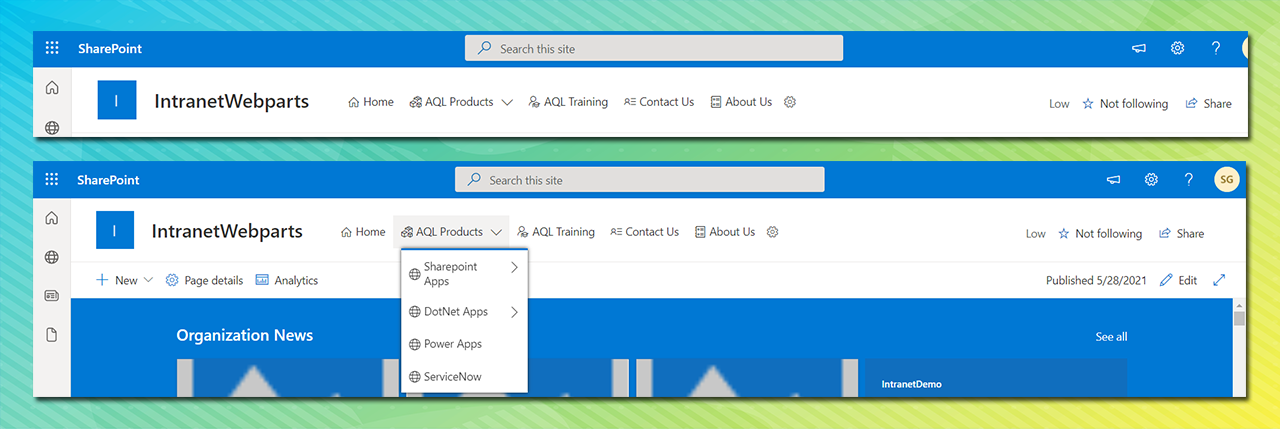Viewport: 1280px width, 429px height.
Task: Open news icon in bottom window sidebar
Action: 52,296
